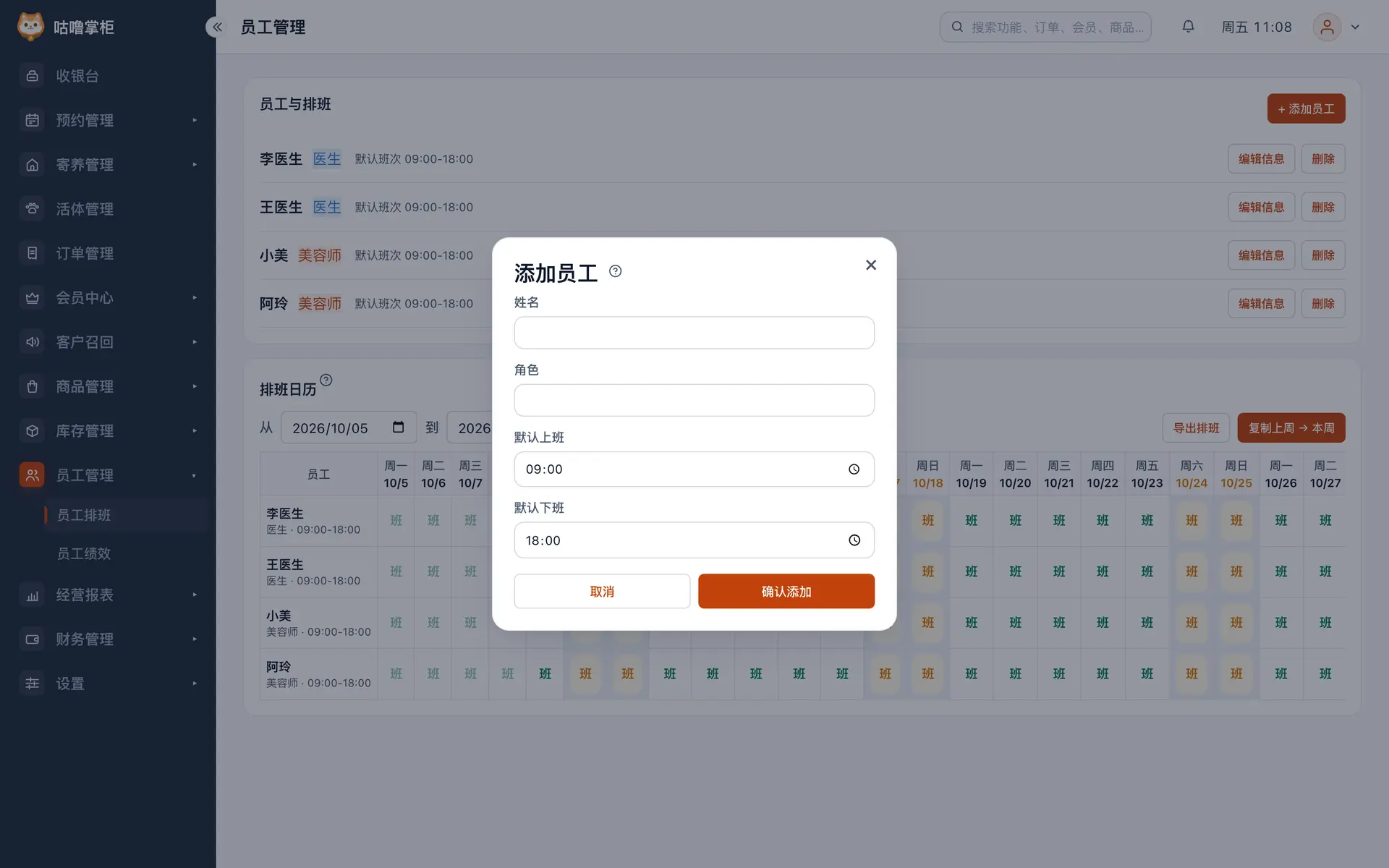Click the +添加员工 button
1389x868 pixels.
click(x=1306, y=109)
